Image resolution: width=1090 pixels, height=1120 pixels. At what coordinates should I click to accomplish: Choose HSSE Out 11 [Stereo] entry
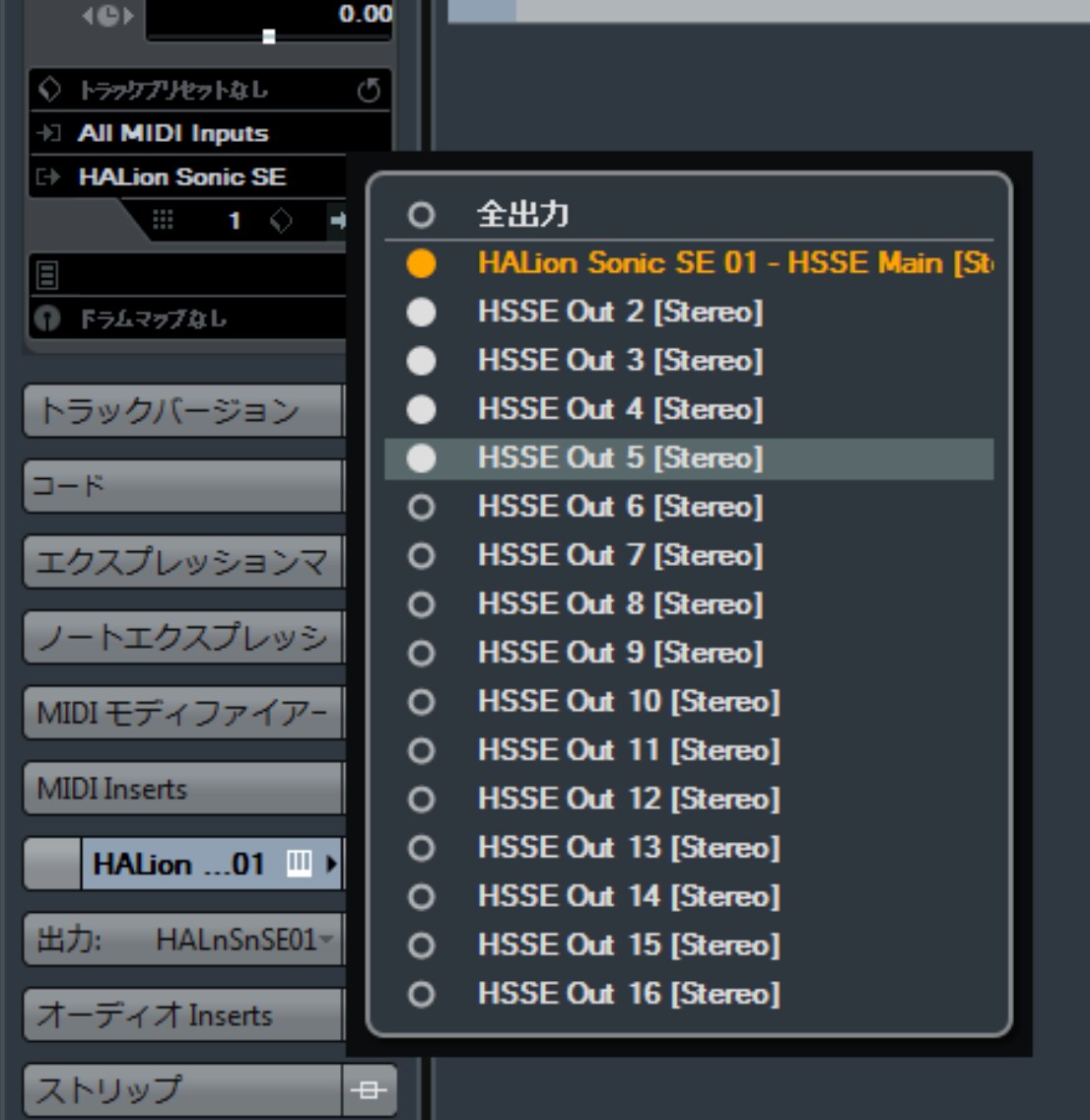coord(689,750)
